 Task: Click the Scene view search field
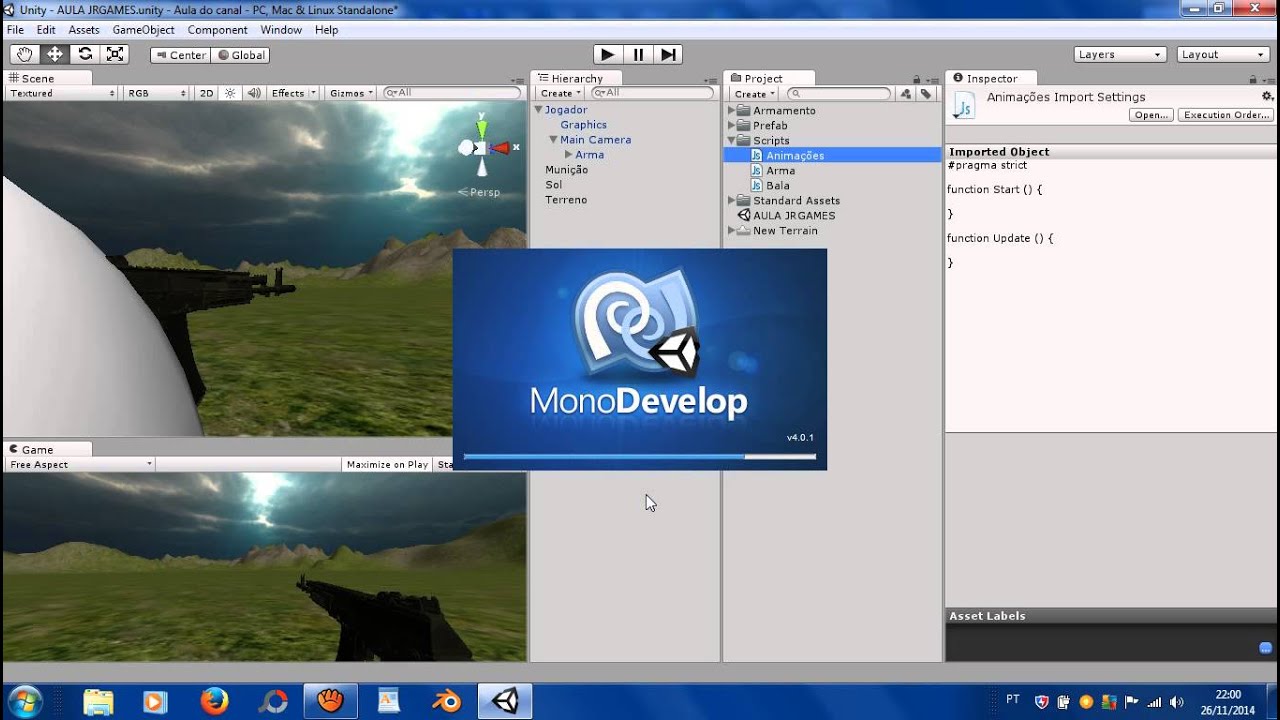[452, 93]
